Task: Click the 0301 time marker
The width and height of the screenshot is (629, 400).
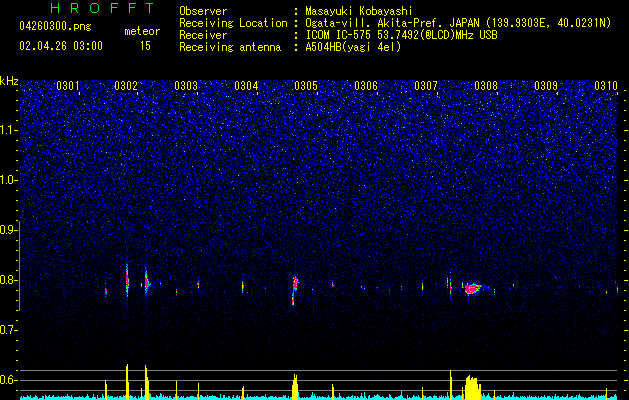Action: coord(67,85)
